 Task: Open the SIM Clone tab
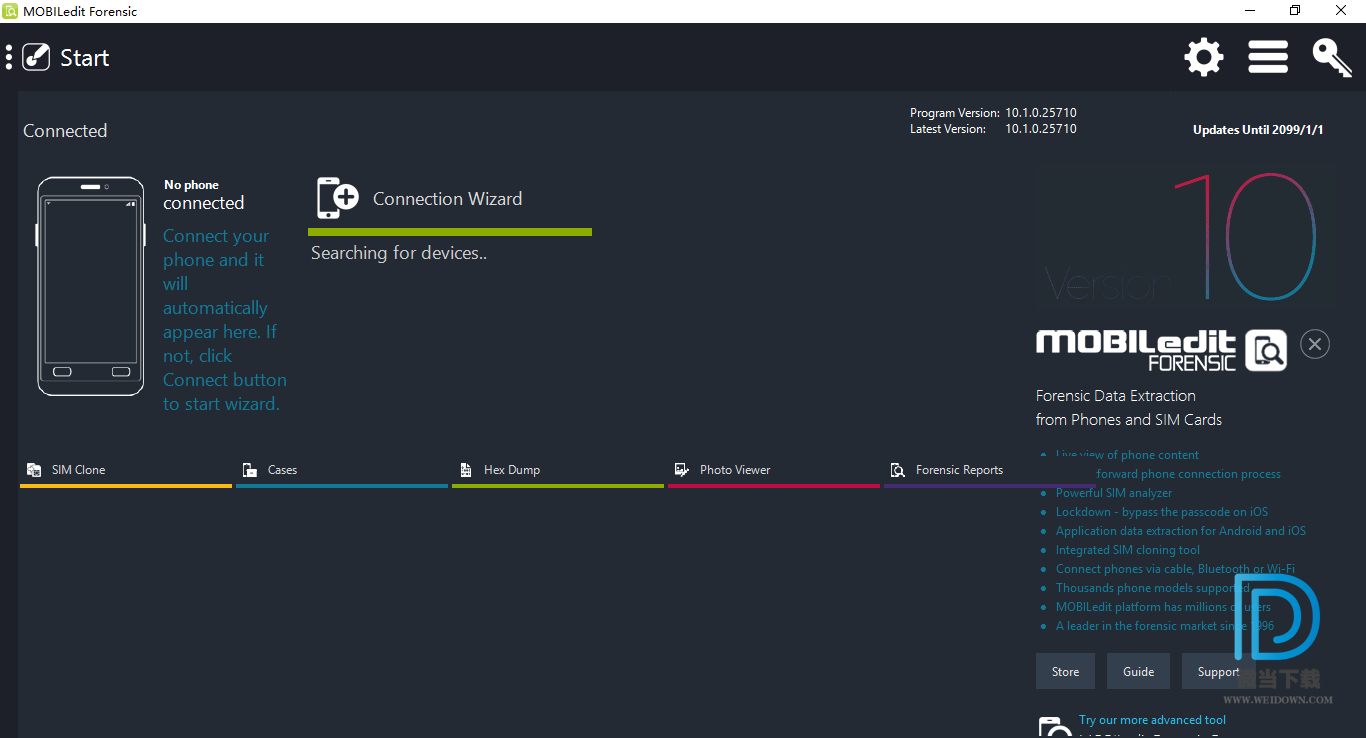pyautogui.click(x=126, y=471)
